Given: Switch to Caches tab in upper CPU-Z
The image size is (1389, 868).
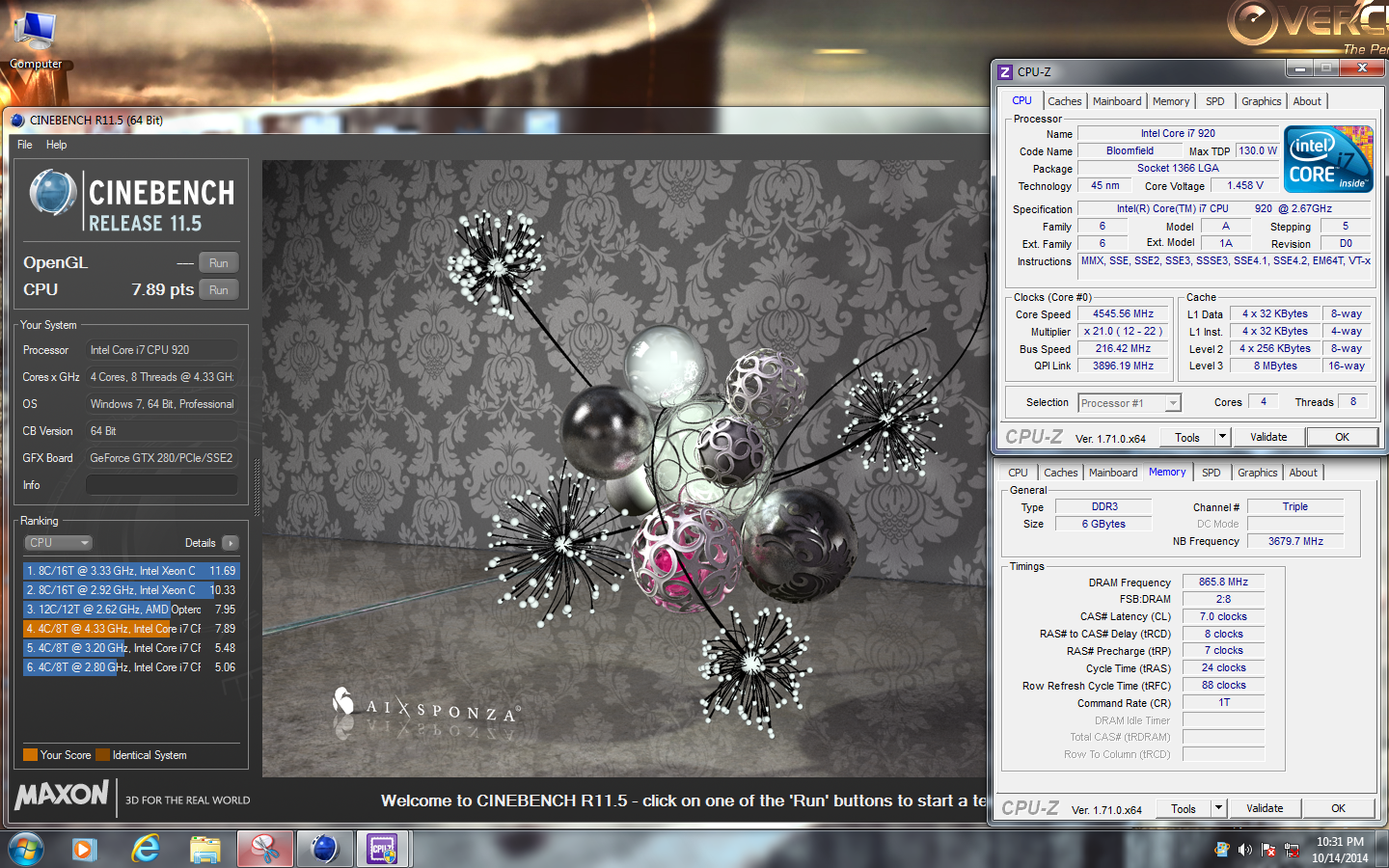Looking at the screenshot, I should (1065, 101).
